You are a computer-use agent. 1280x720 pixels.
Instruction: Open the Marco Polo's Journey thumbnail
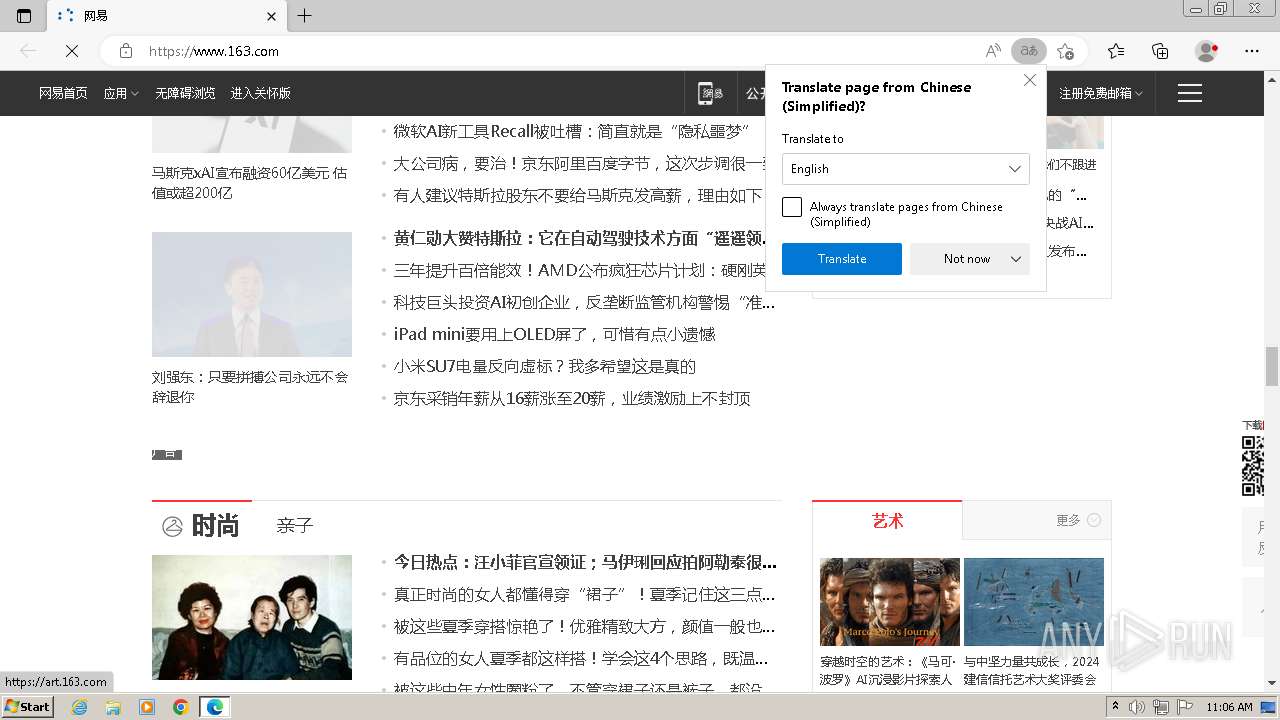click(890, 601)
